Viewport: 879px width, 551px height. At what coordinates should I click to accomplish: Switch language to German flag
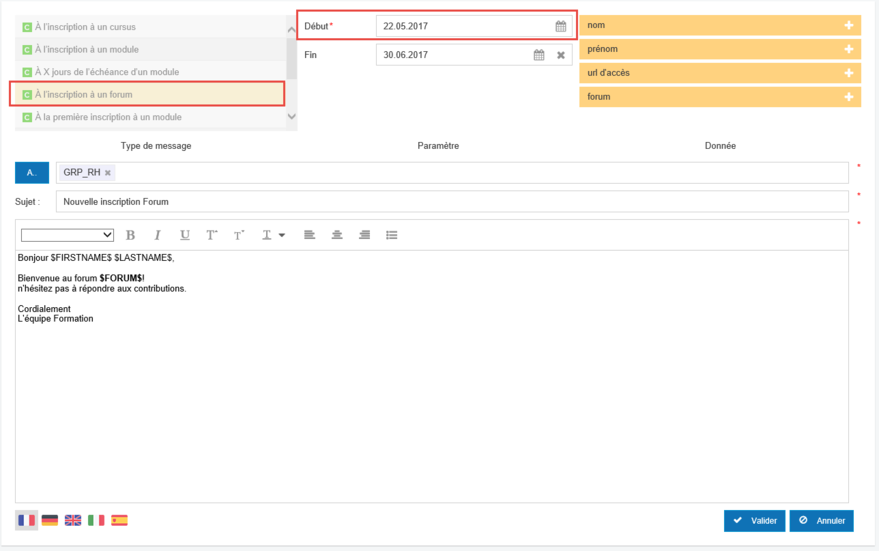click(50, 520)
